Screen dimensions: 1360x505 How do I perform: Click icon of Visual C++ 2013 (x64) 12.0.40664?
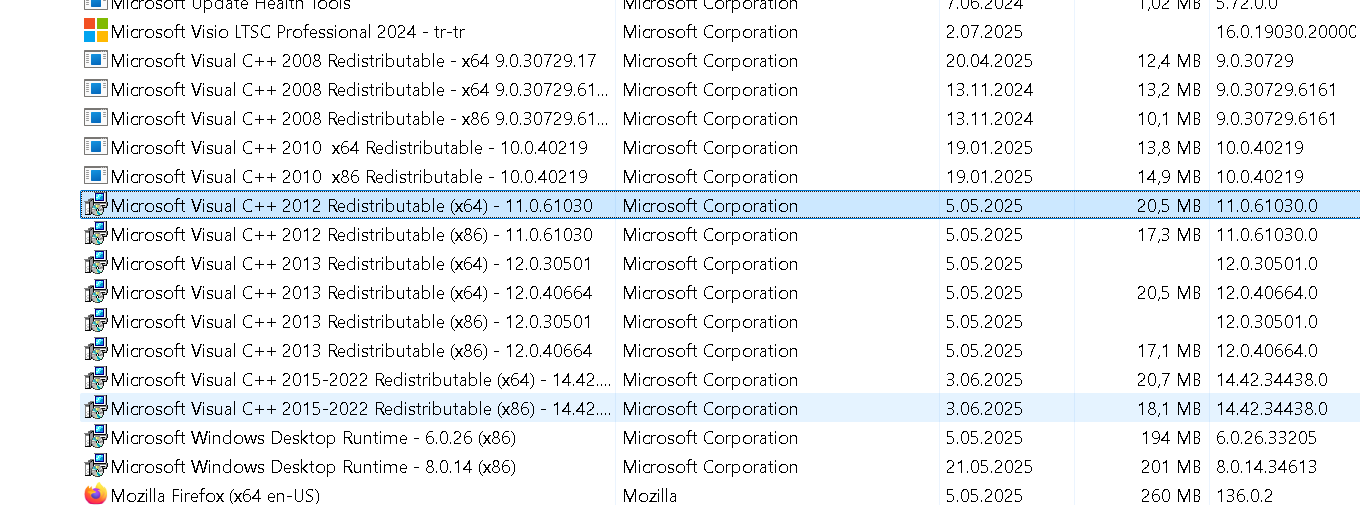click(x=96, y=292)
